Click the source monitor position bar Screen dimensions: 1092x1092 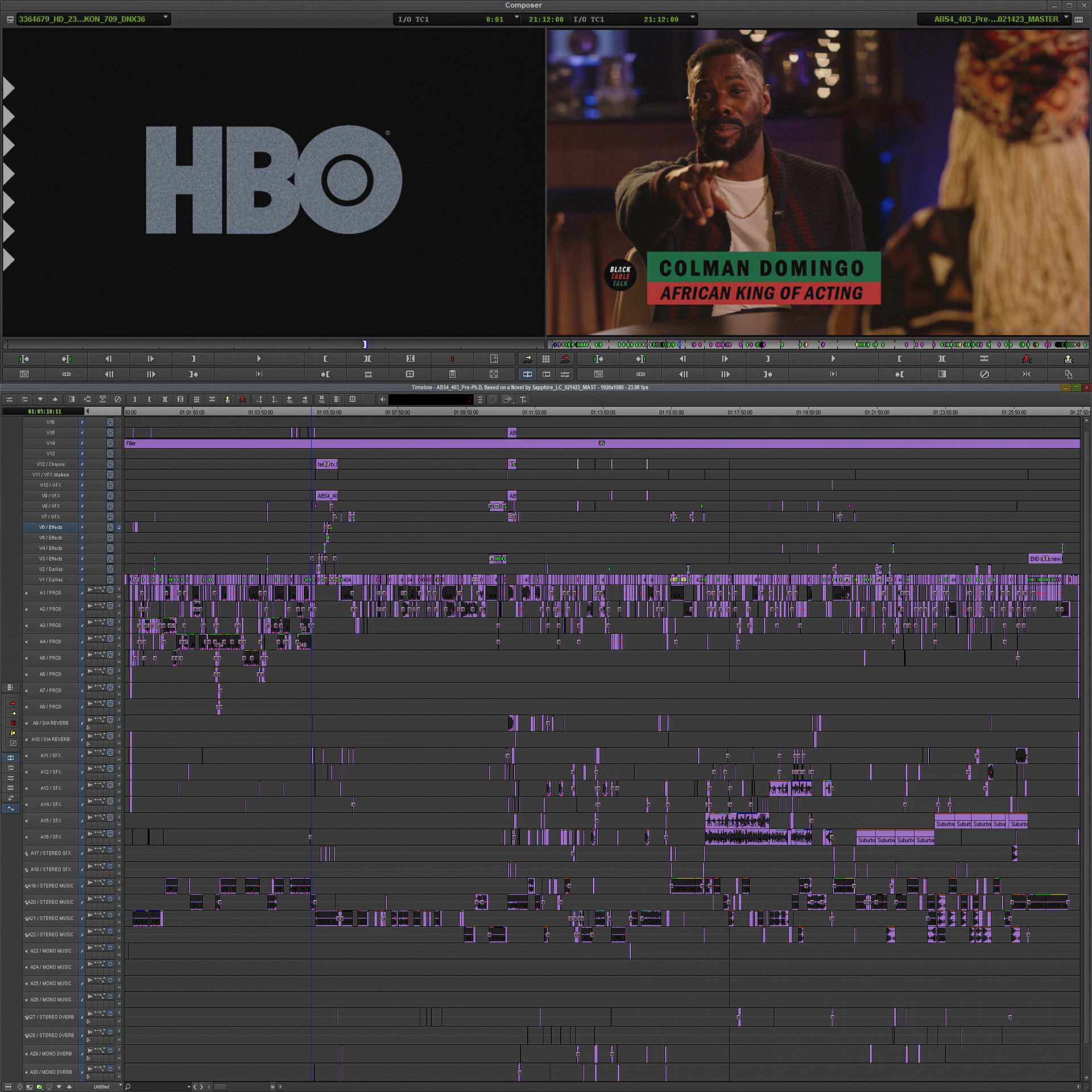(x=274, y=344)
